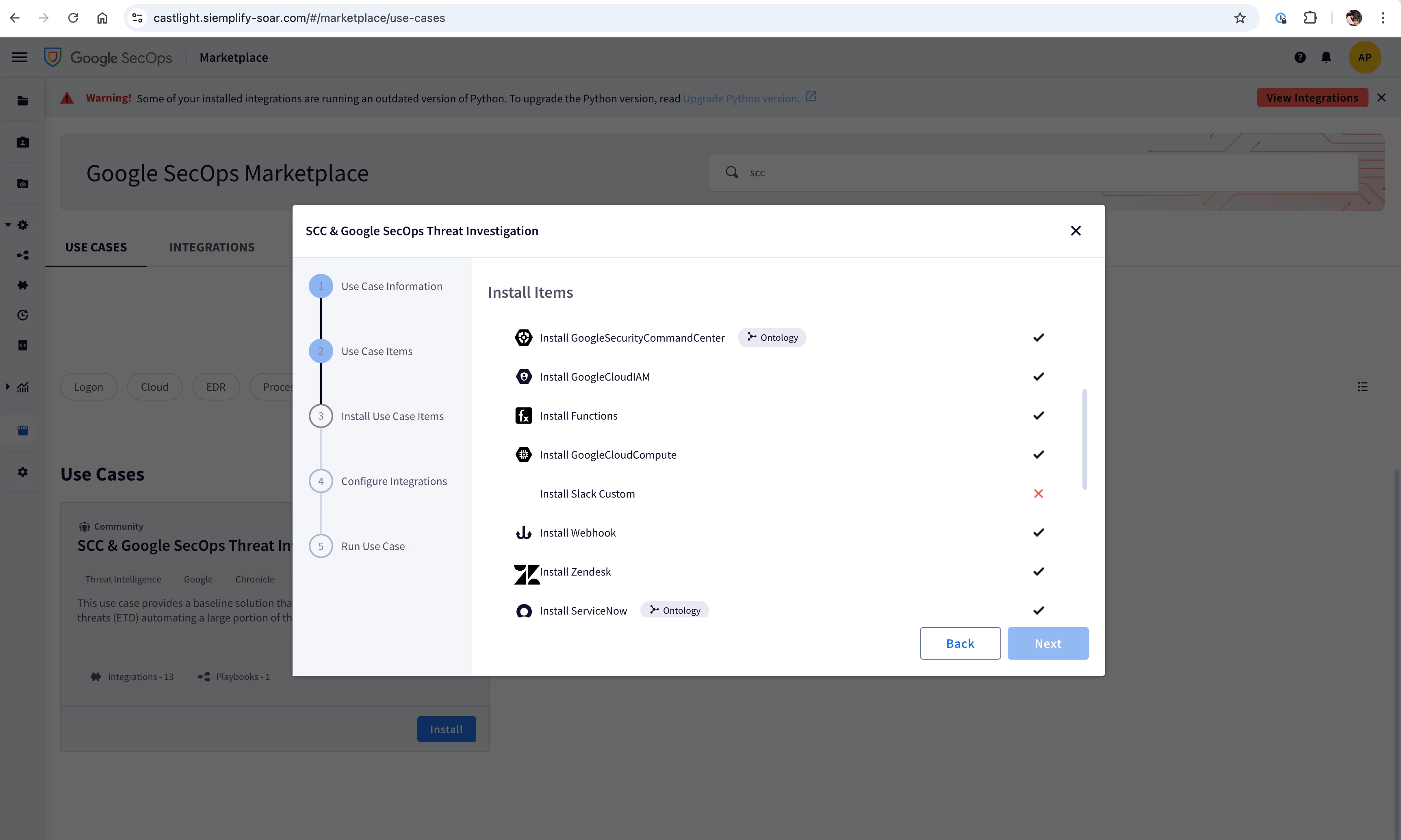Filter by the EDR tag
1401x840 pixels.
coord(216,387)
